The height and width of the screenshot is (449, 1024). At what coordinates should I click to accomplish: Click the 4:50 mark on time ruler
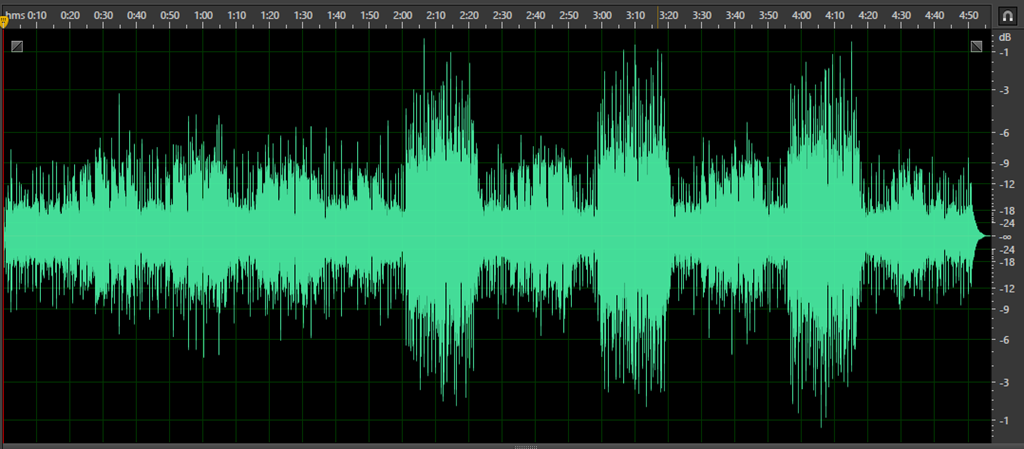968,14
